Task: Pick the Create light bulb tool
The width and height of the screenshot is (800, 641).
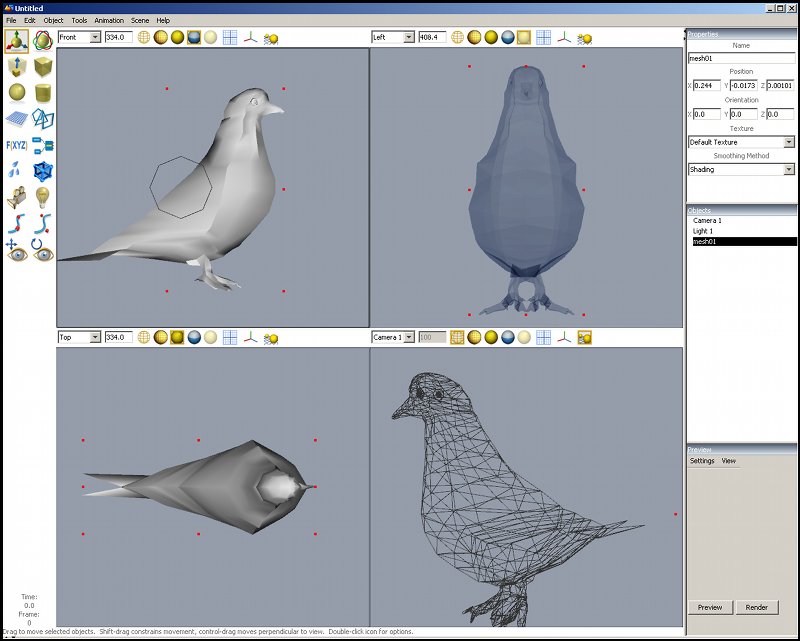Action: (43, 197)
